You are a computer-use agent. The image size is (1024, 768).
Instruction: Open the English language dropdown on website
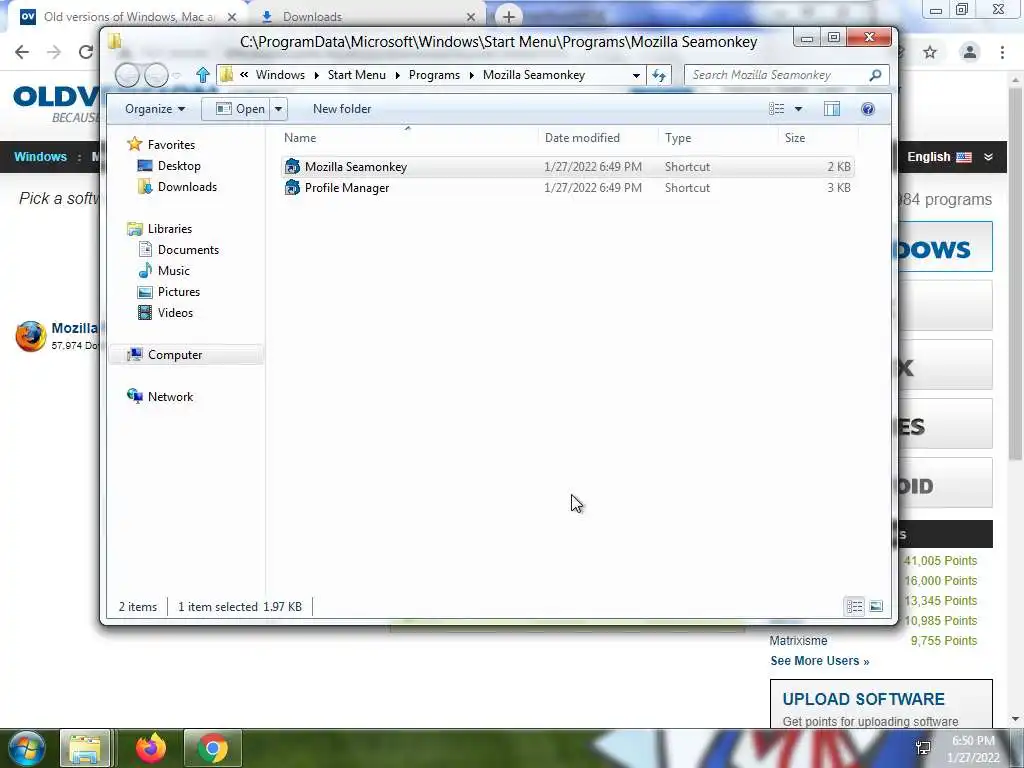coord(950,157)
